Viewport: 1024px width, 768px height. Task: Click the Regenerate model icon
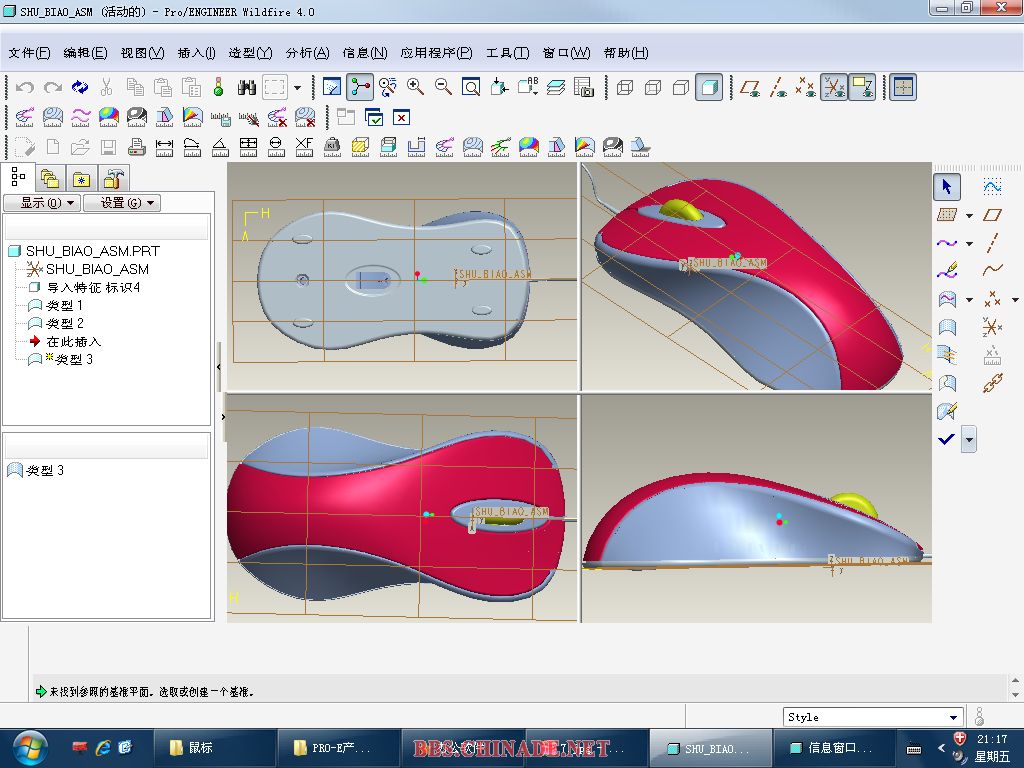coord(80,87)
